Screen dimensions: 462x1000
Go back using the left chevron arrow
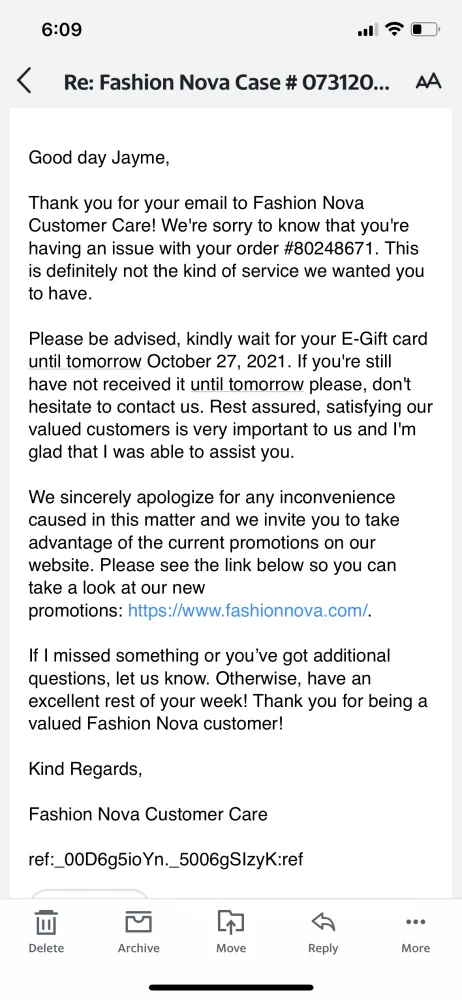point(24,82)
